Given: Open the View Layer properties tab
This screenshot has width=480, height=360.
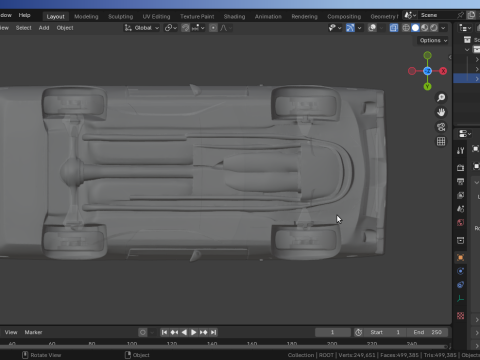Looking at the screenshot, I should (x=461, y=195).
